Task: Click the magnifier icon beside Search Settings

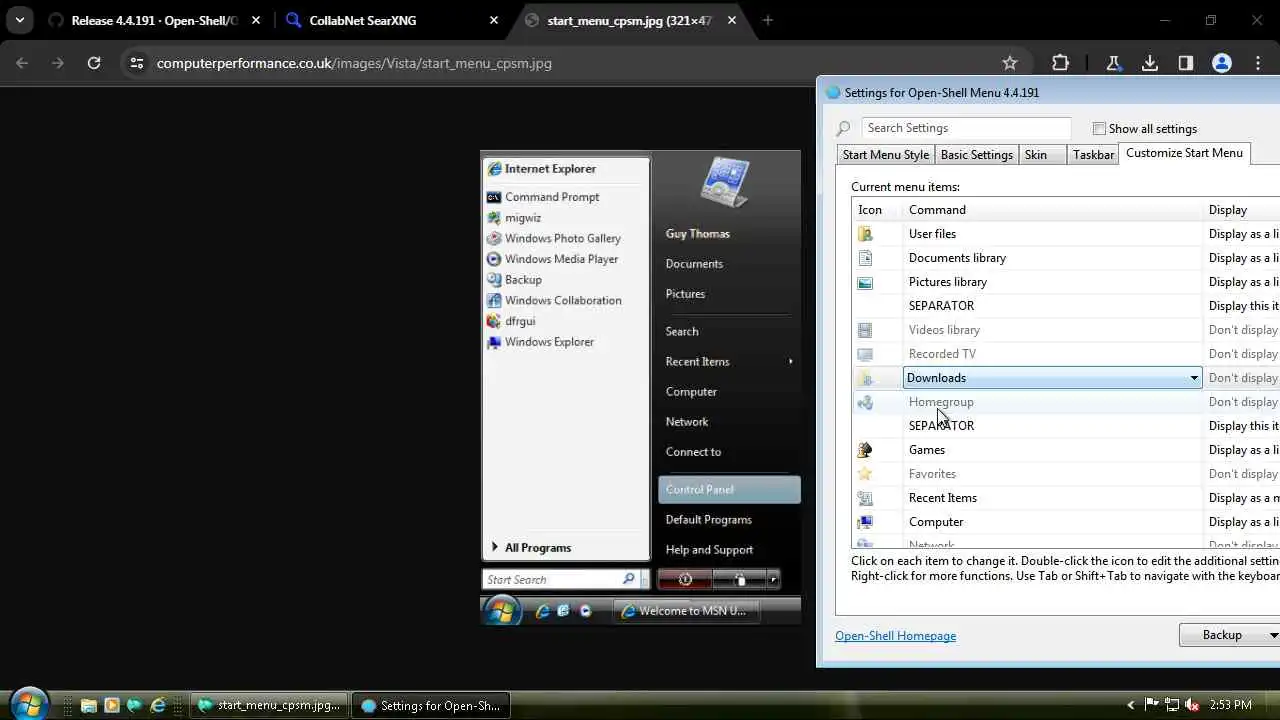Action: 843,128
